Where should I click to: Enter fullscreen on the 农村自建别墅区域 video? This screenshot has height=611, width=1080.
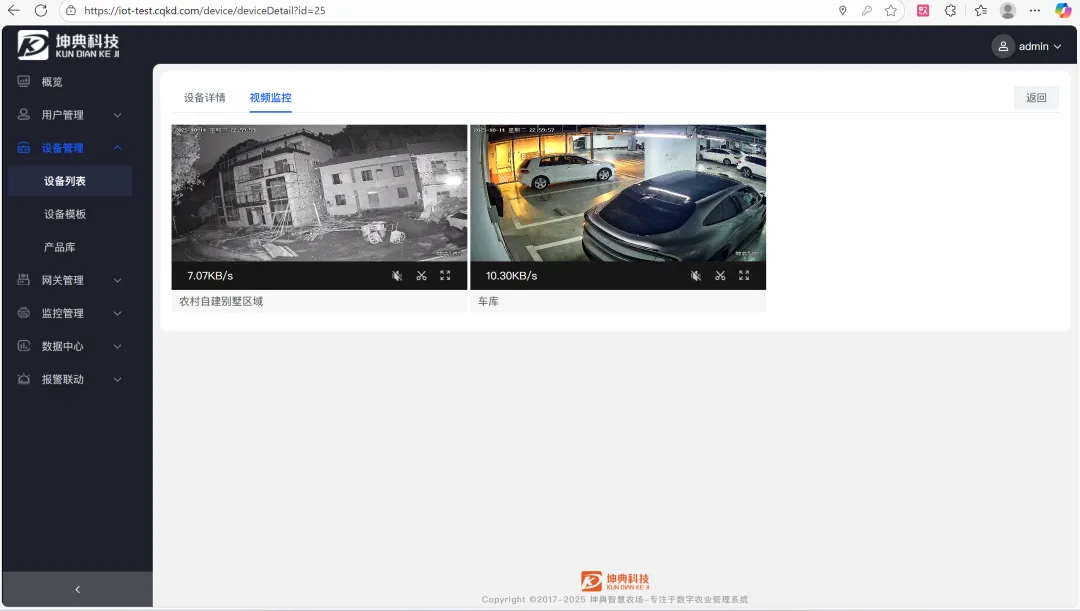pyautogui.click(x=446, y=276)
